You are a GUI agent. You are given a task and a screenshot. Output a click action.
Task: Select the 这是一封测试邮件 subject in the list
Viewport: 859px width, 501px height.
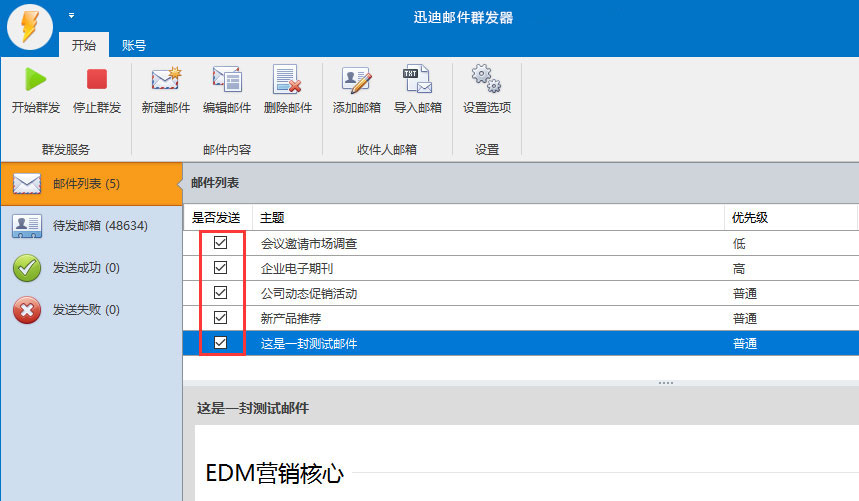pos(309,344)
